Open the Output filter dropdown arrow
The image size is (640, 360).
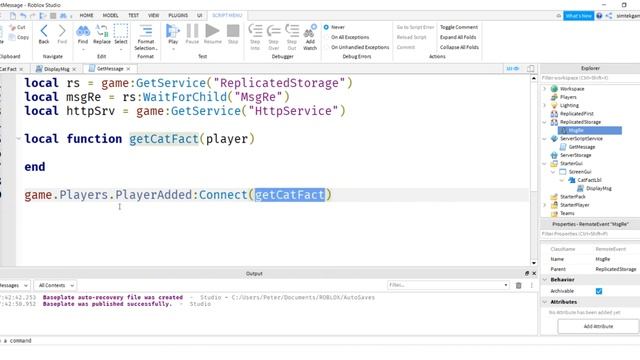coord(506,285)
